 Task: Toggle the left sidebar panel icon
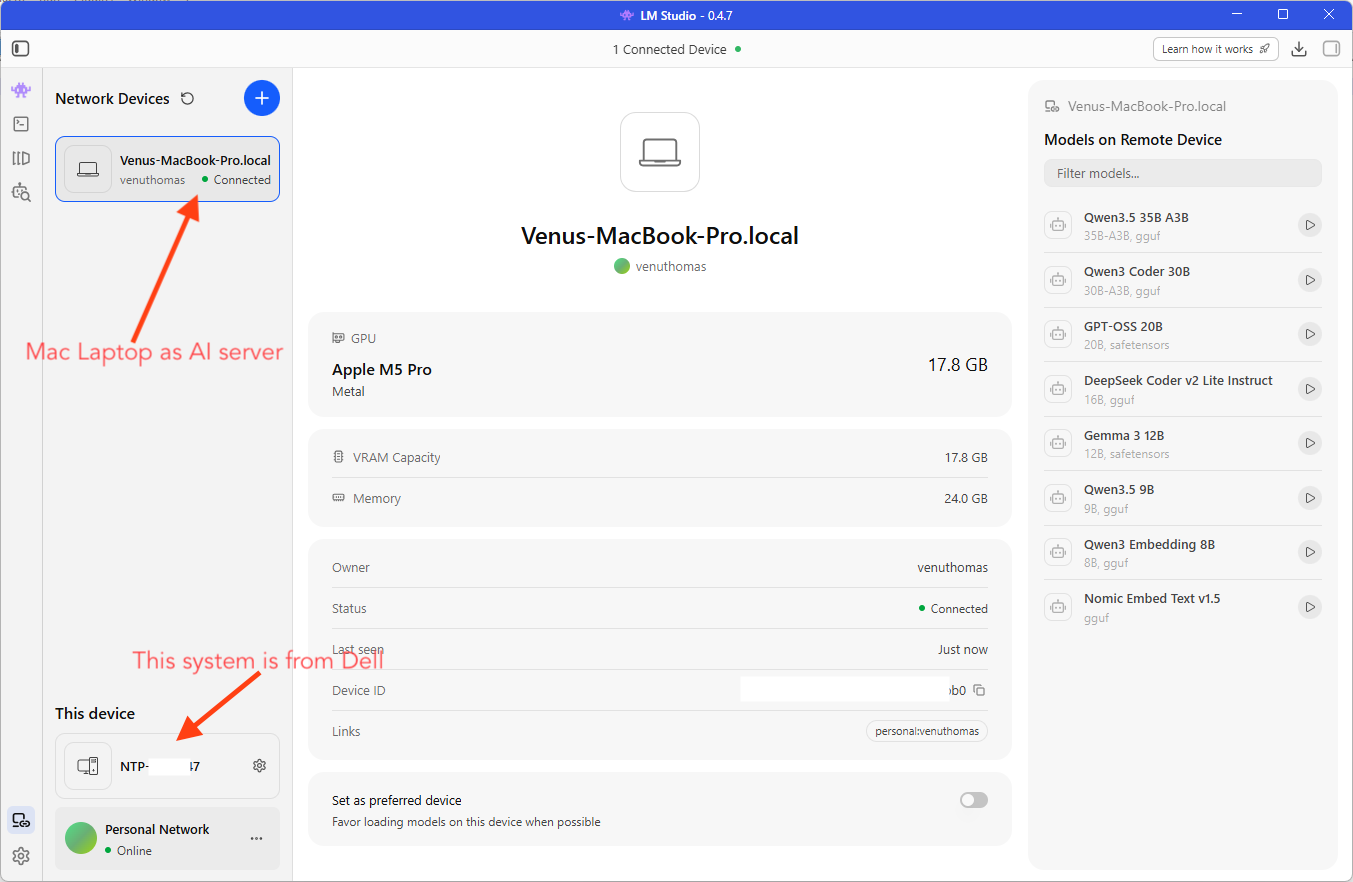[x=21, y=49]
